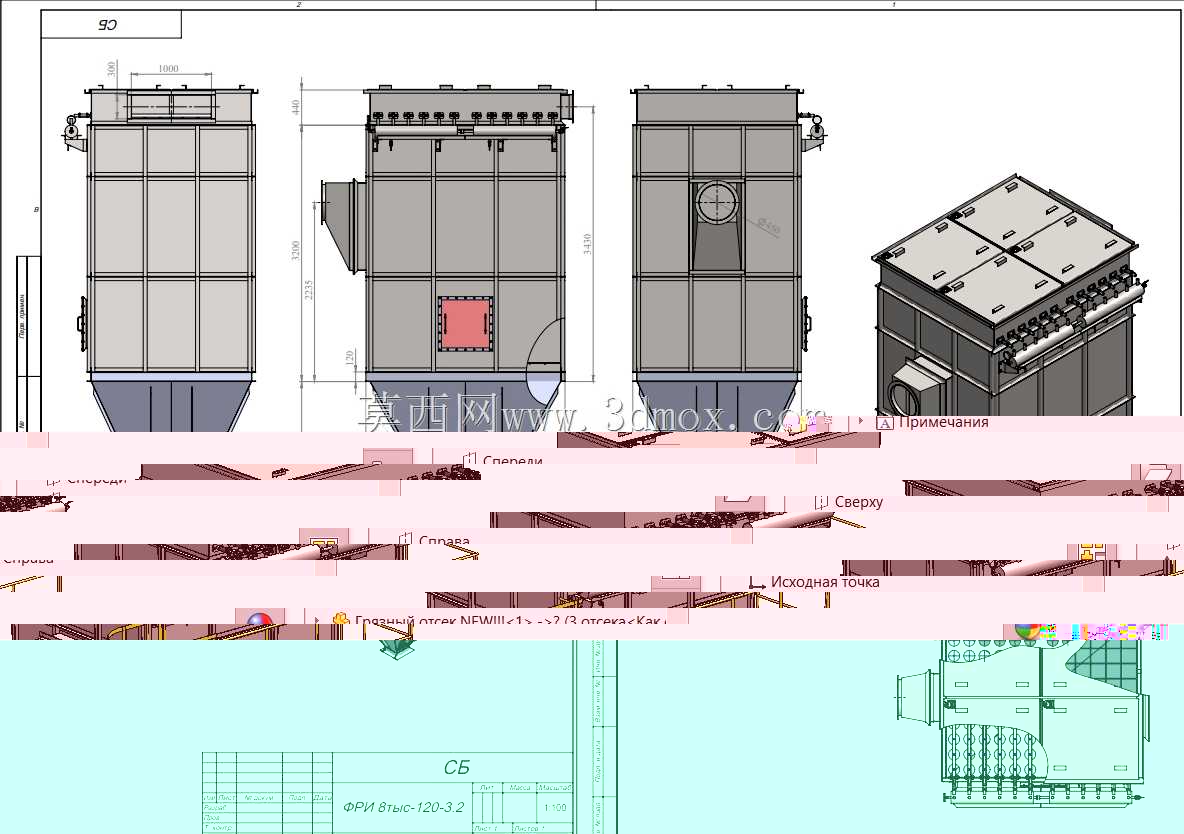Expand the Примечания tree node arrow

862,422
